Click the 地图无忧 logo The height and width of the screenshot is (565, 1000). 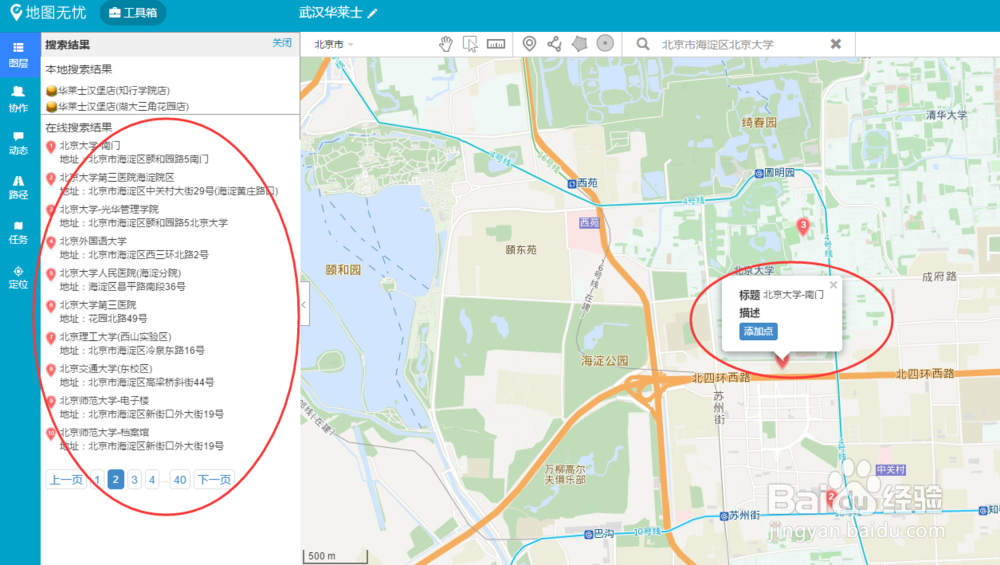pos(48,13)
